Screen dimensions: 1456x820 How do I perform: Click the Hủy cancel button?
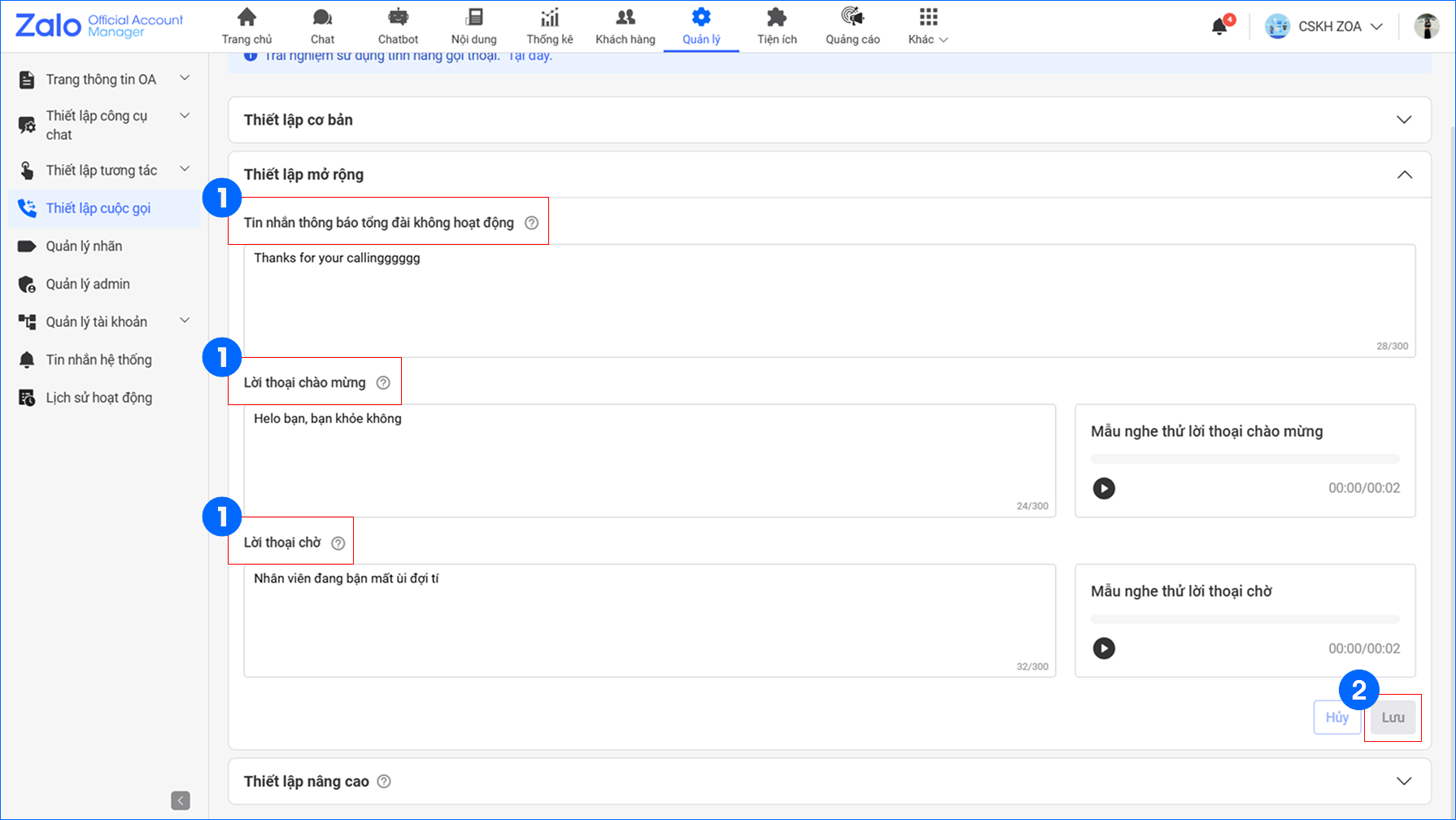(x=1336, y=717)
